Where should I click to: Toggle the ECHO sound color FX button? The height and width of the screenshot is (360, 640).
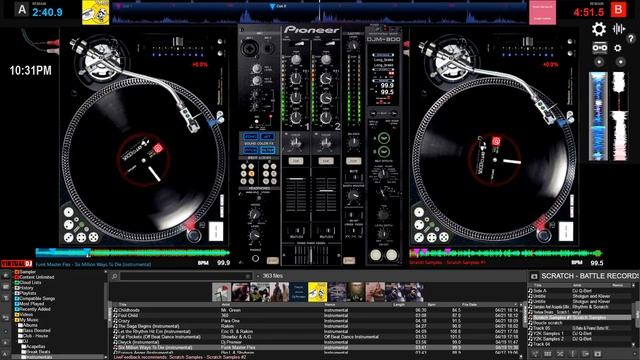tap(250, 137)
